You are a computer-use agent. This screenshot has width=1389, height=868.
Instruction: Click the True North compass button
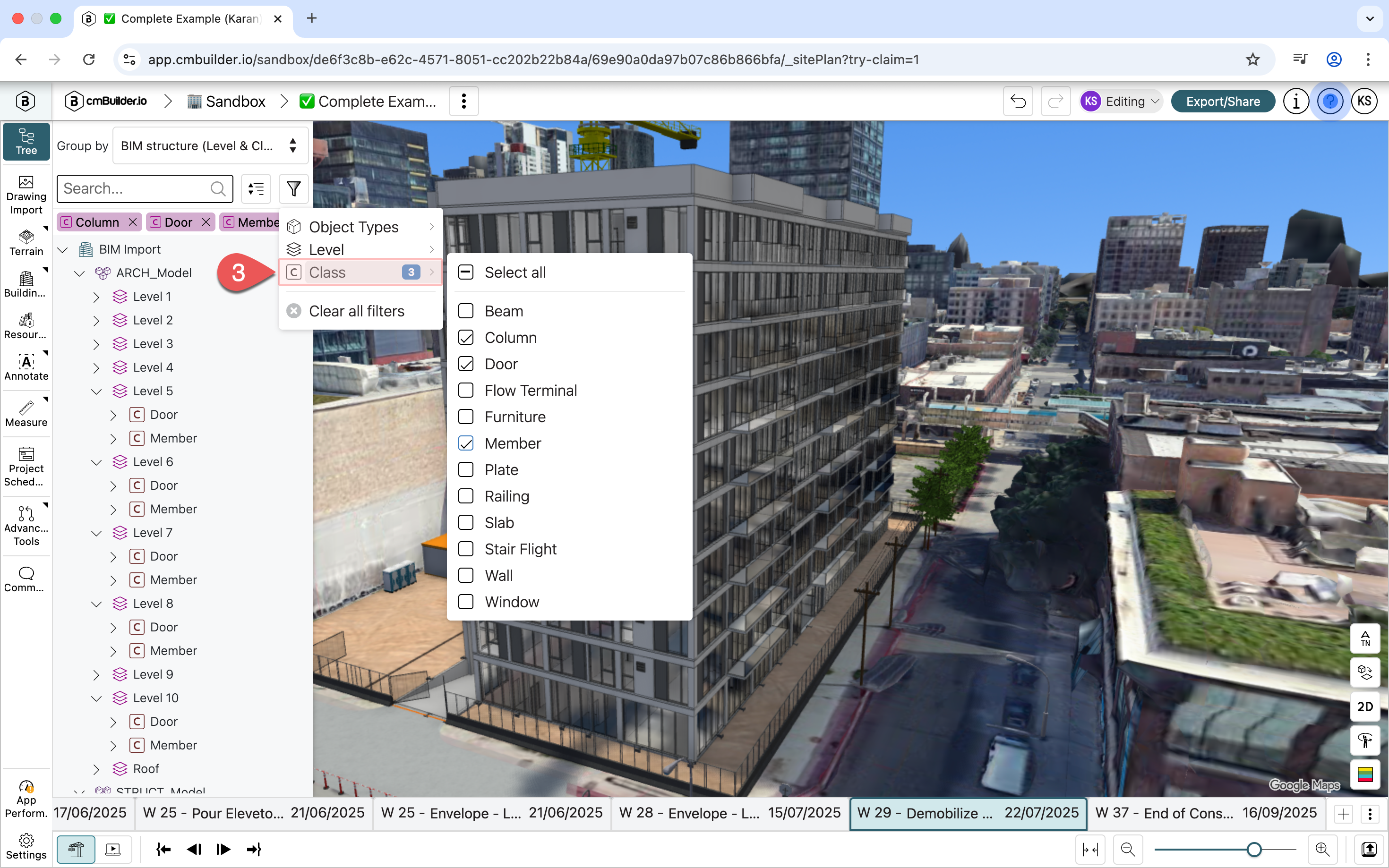coord(1365,638)
